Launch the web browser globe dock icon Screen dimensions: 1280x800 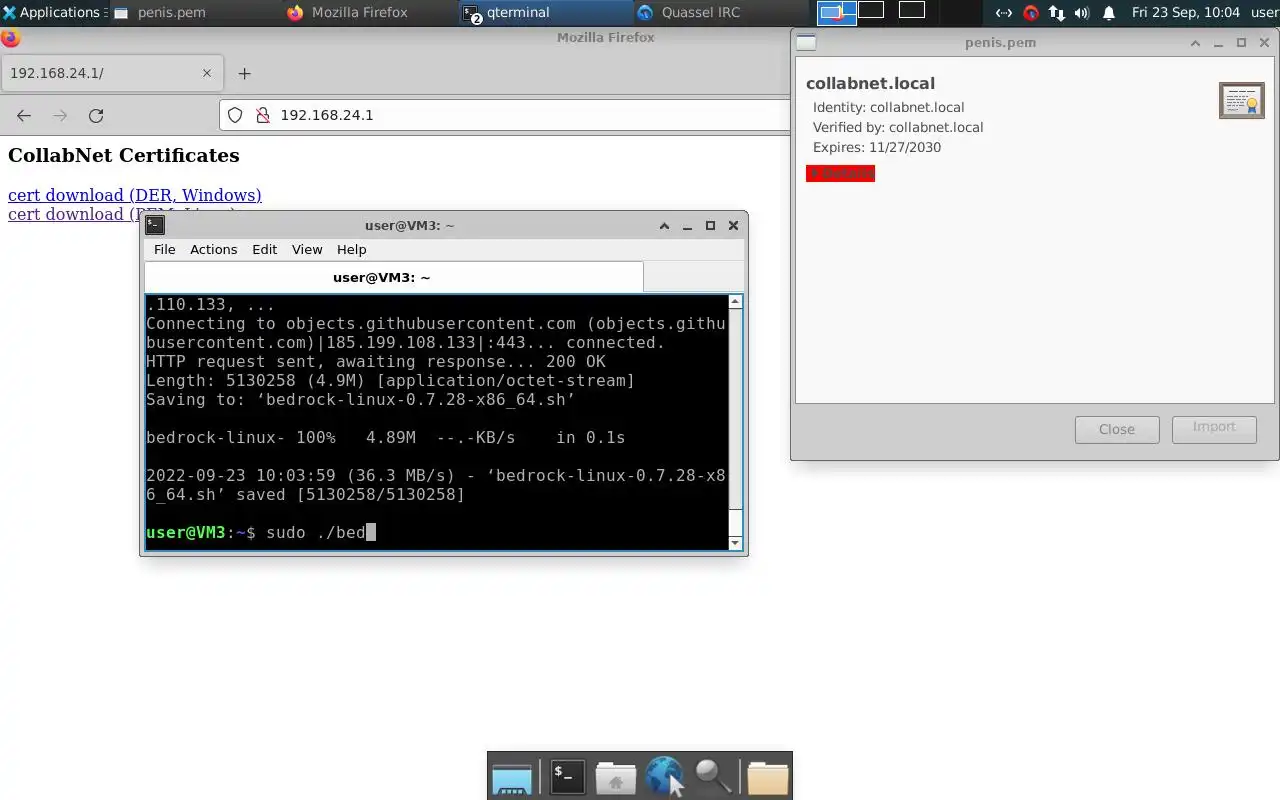[x=664, y=777]
